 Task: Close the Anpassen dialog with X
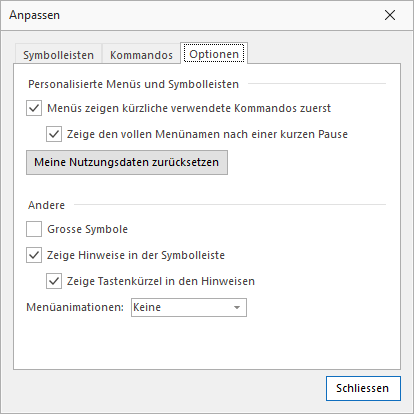[x=390, y=15]
